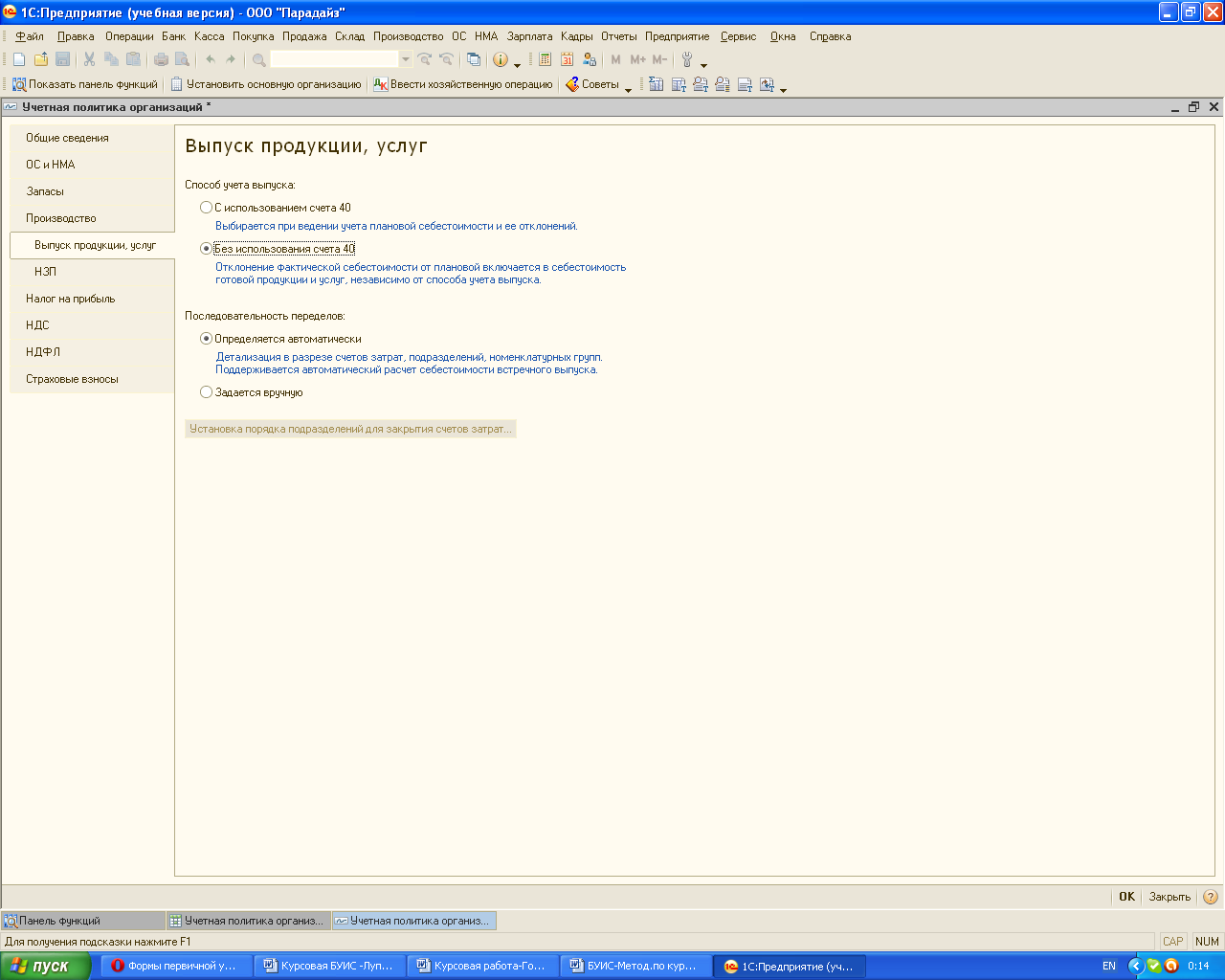Viewport: 1225px width, 980px height.
Task: Select 'Задается вручную' radio option
Action: (206, 392)
